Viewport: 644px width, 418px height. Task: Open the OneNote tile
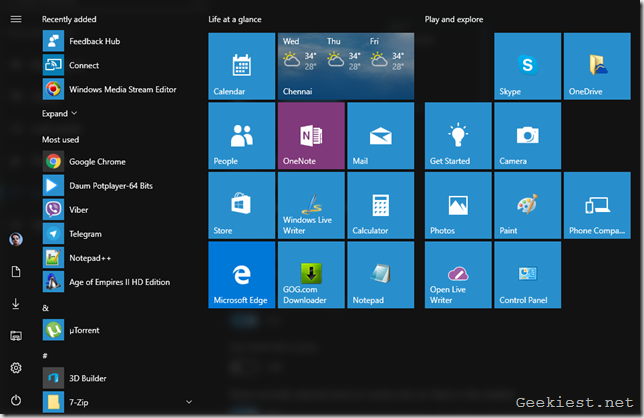click(x=310, y=135)
